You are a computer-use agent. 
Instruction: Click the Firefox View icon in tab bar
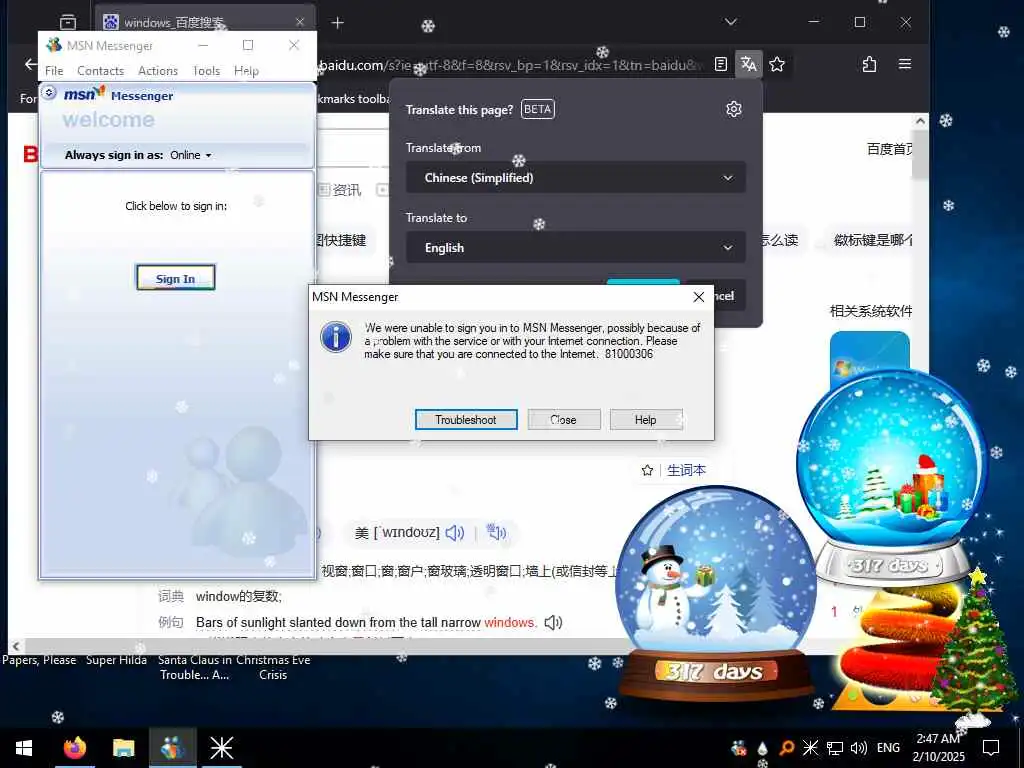68,22
